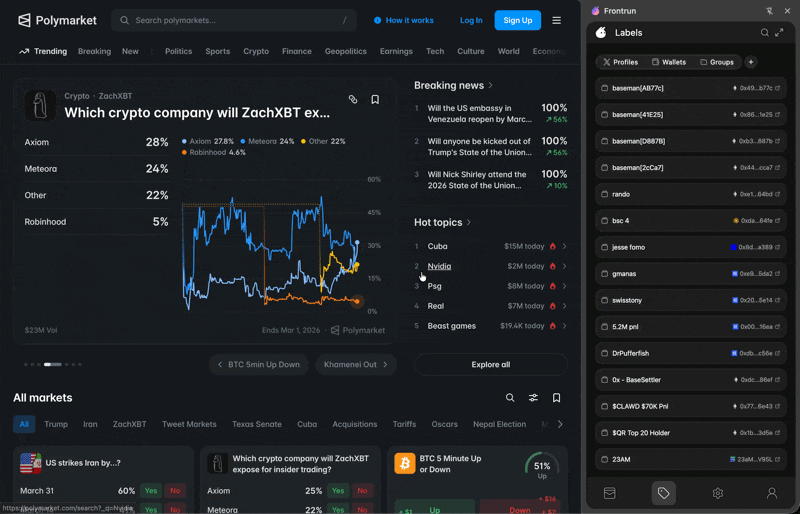The height and width of the screenshot is (514, 800).
Task: Click the Sign Up button
Action: click(x=517, y=20)
